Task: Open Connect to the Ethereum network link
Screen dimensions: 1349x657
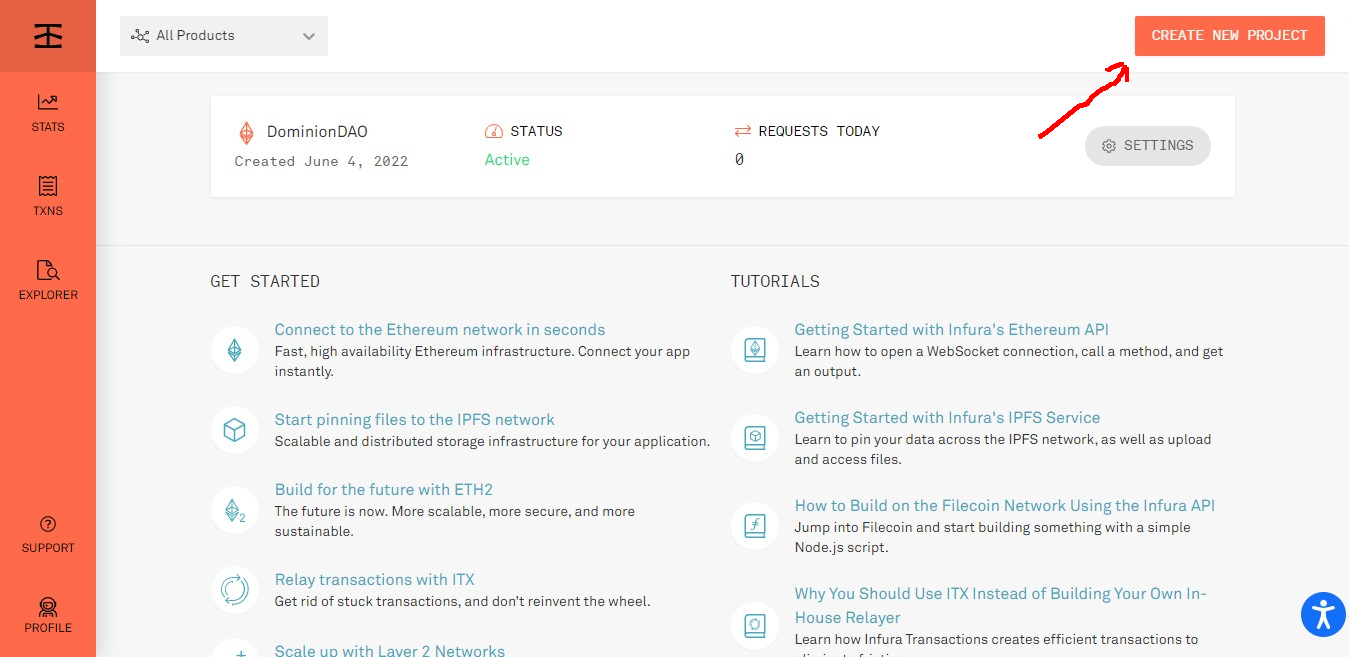Action: pyautogui.click(x=439, y=330)
